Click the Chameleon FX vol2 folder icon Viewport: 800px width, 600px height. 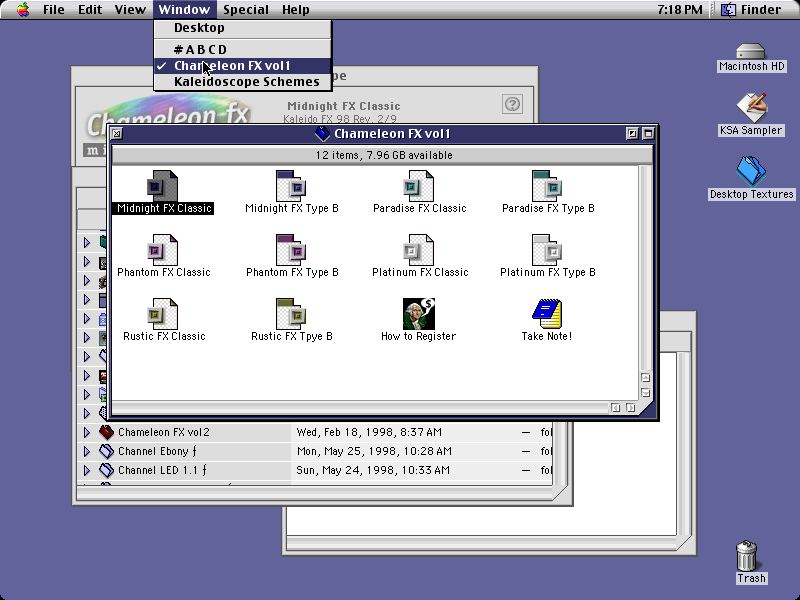(x=106, y=432)
